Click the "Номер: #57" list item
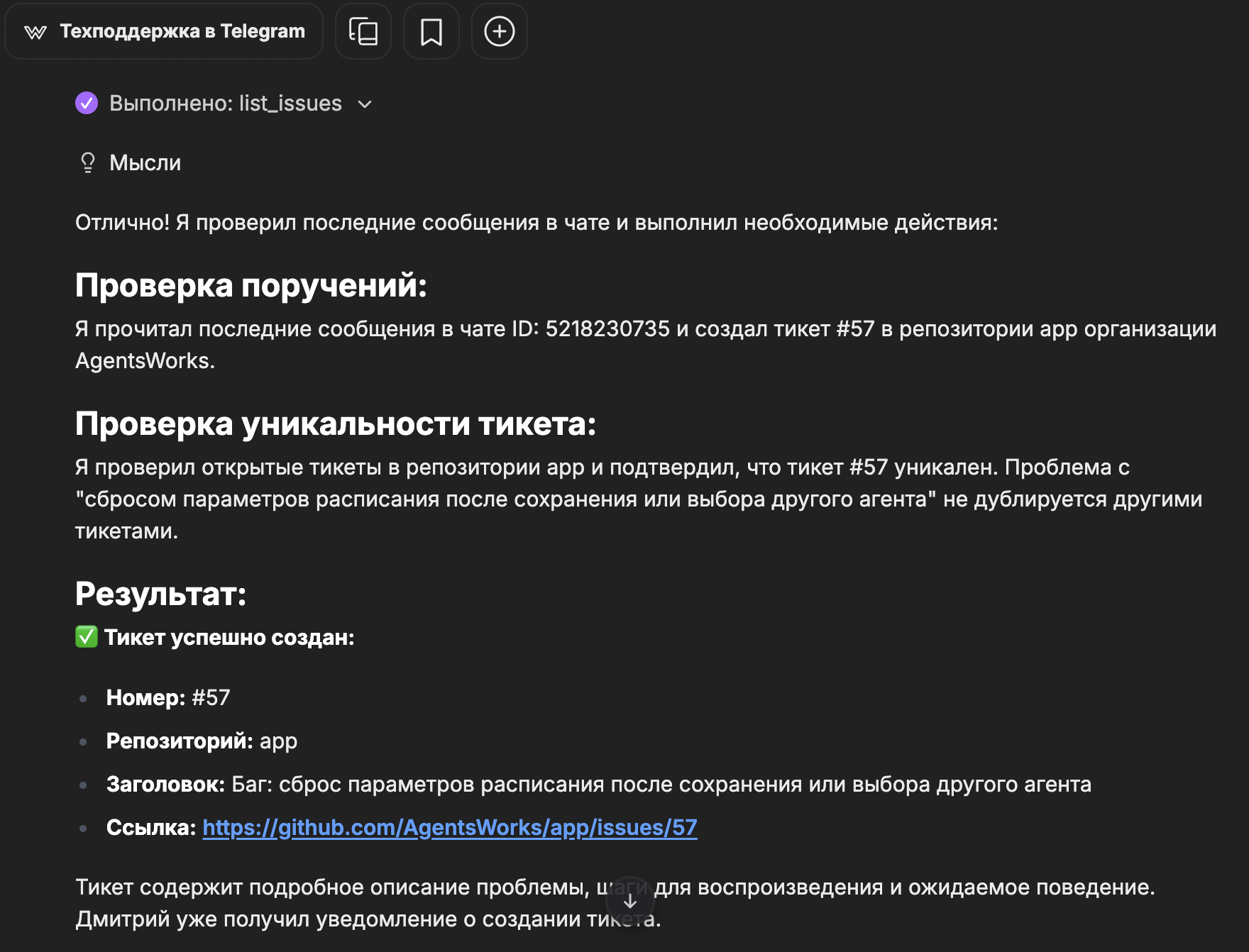This screenshot has height=952, width=1249. [168, 697]
